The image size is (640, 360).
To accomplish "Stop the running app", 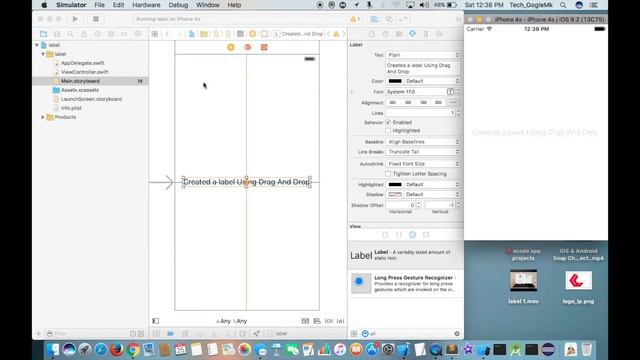I will coord(96,19).
